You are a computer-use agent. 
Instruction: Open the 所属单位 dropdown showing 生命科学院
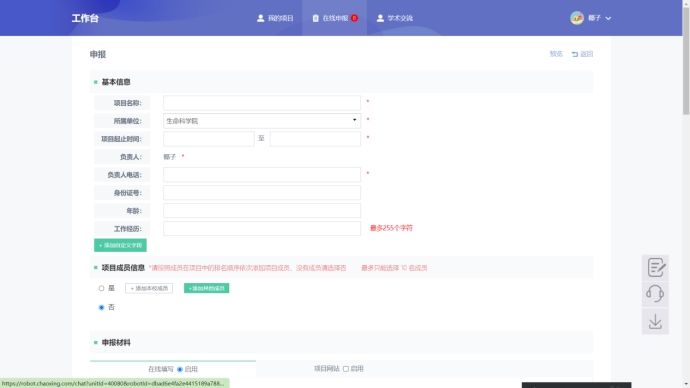262,121
